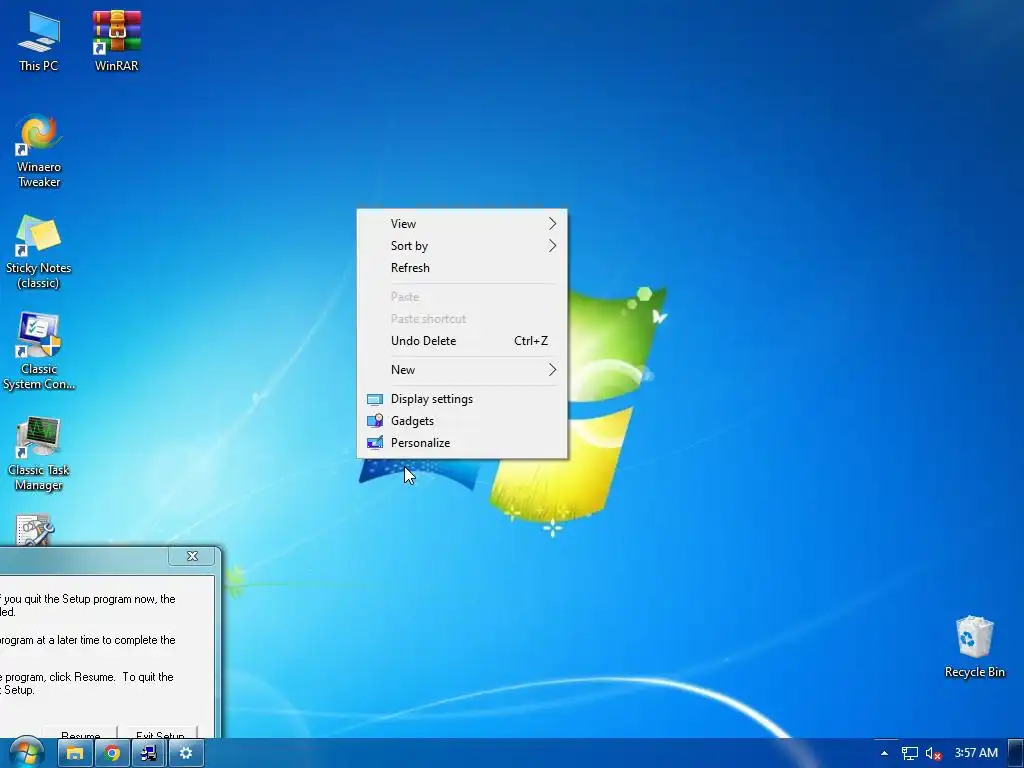Expand the Sort by submenu
This screenshot has width=1024, height=768.
(x=462, y=246)
